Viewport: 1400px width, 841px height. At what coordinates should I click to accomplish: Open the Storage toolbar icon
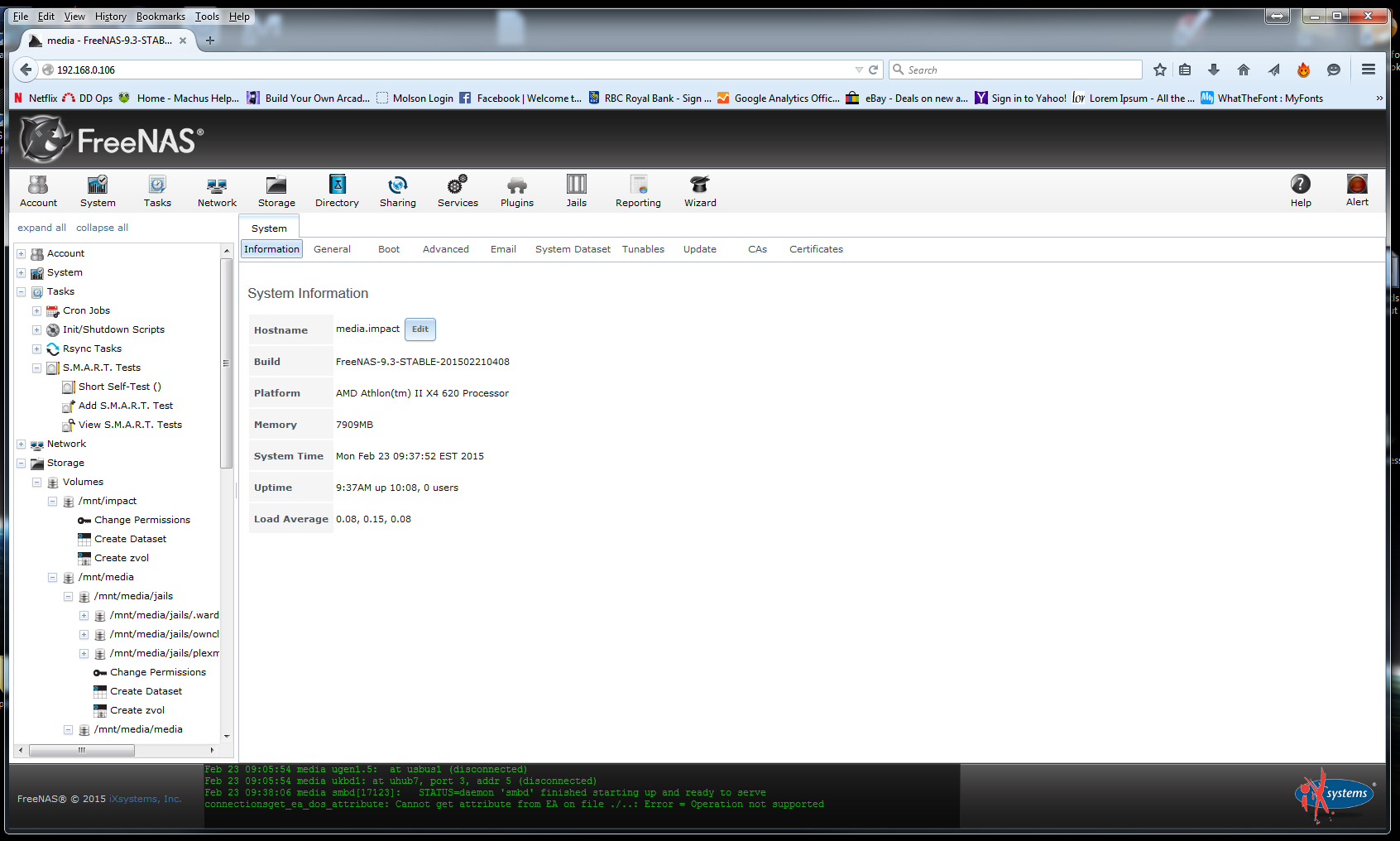[276, 191]
